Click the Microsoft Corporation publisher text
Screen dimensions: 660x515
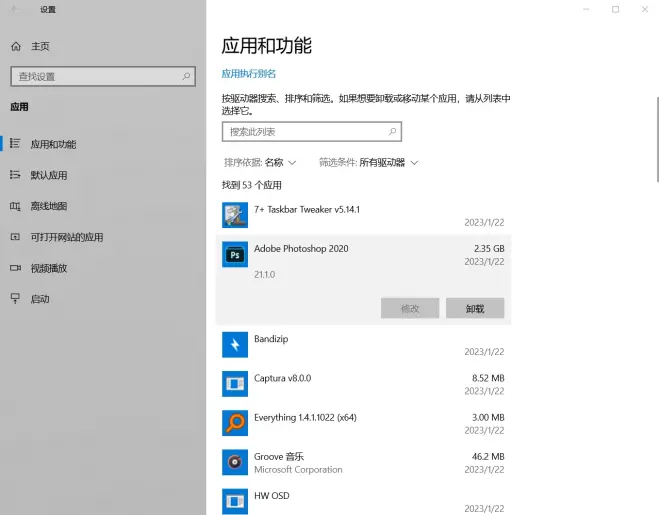[x=298, y=470]
